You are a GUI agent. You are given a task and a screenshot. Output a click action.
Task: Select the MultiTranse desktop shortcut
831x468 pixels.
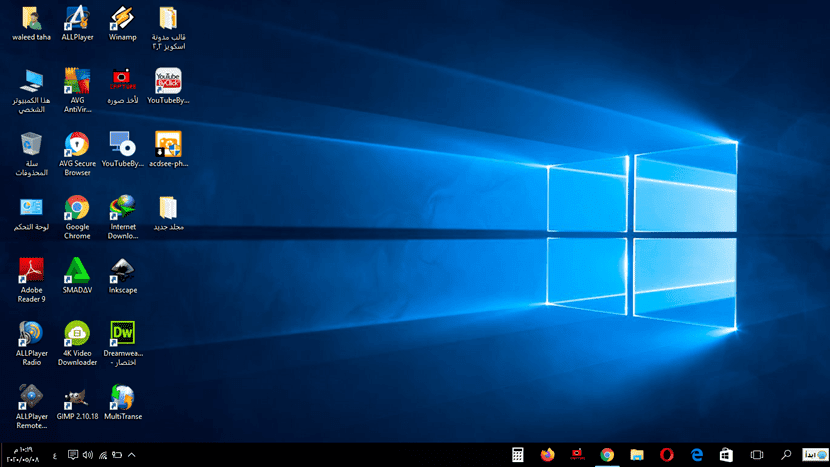(x=122, y=402)
